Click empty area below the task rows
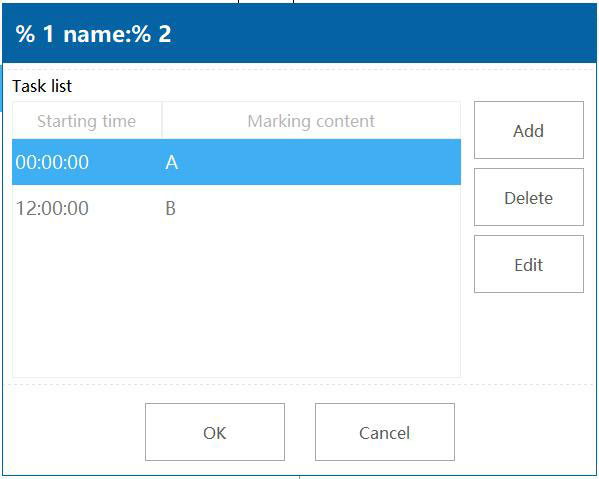This screenshot has width=599, height=479. tap(236, 304)
